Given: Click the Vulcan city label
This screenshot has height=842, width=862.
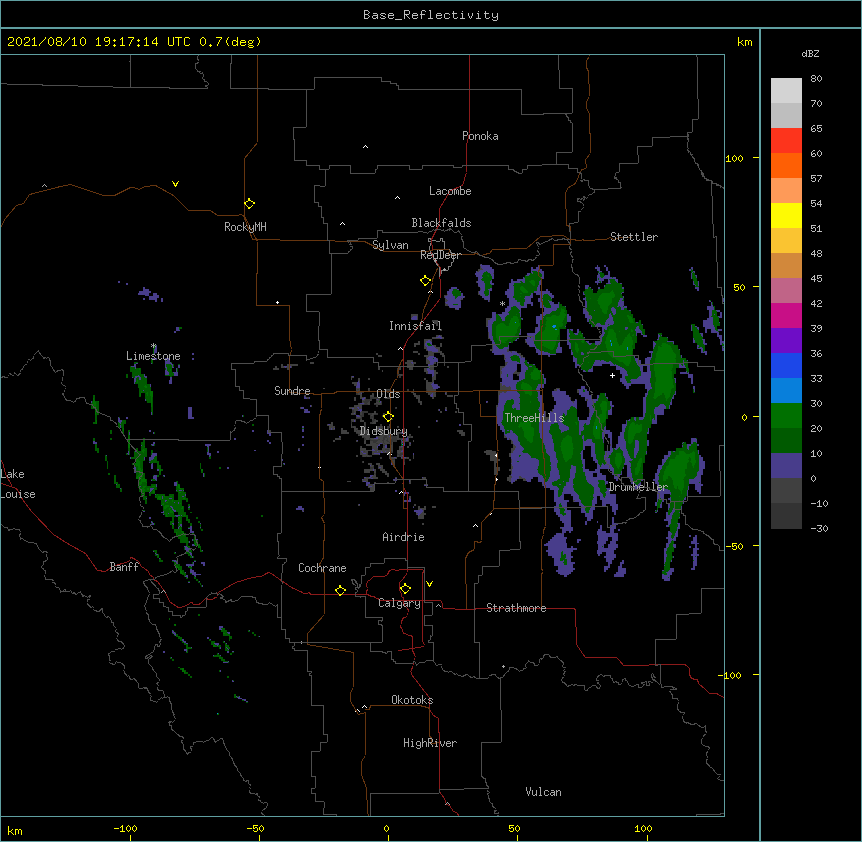Looking at the screenshot, I should coord(543,792).
